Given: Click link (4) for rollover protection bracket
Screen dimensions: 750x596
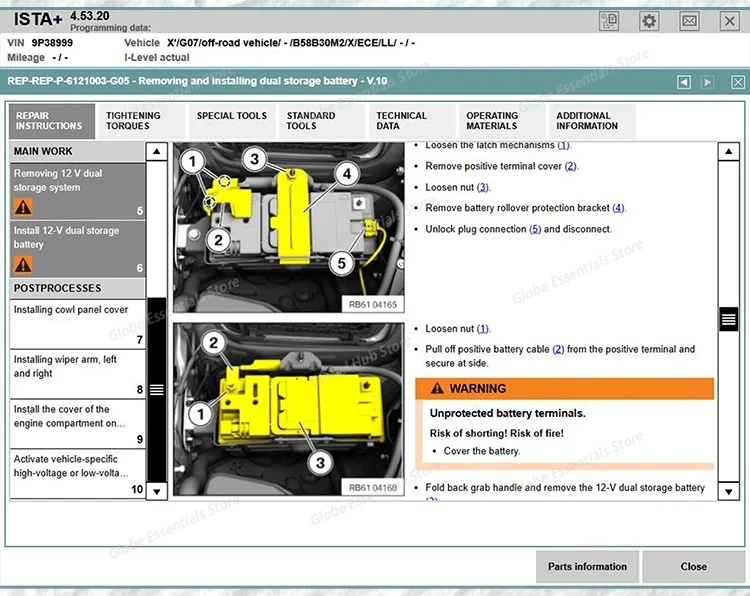Looking at the screenshot, I should [x=618, y=208].
